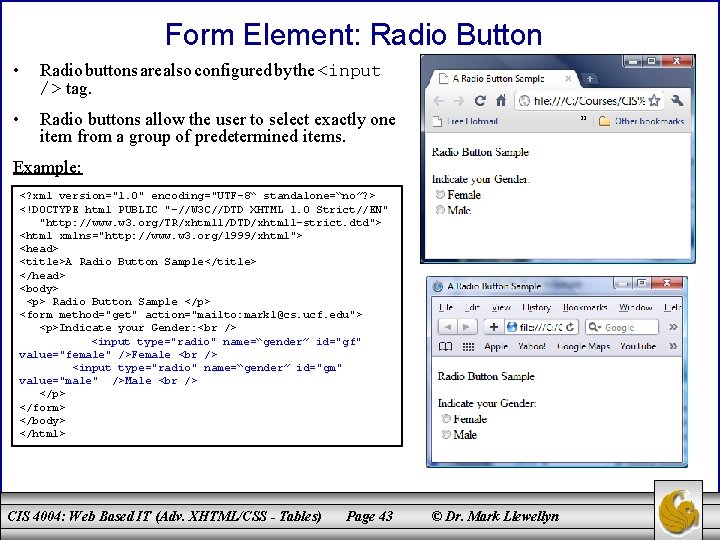Click '</form>' line in code box
The height and width of the screenshot is (540, 720).
point(42,407)
